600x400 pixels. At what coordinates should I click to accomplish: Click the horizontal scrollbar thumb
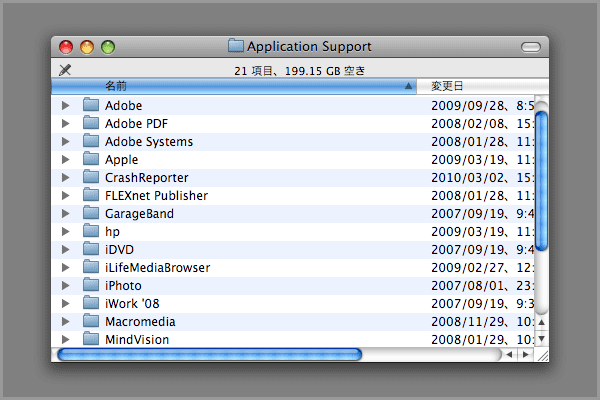tap(210, 354)
